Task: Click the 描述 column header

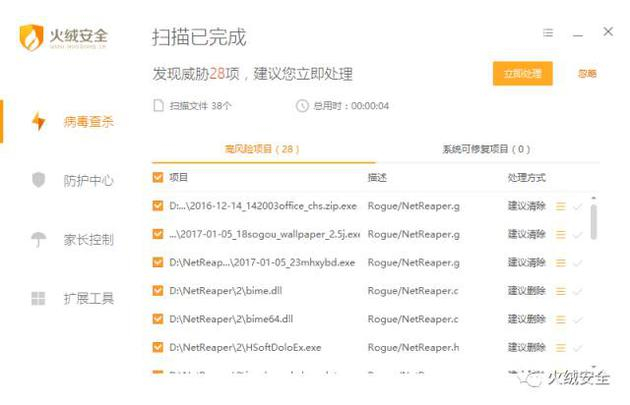Action: click(x=377, y=178)
